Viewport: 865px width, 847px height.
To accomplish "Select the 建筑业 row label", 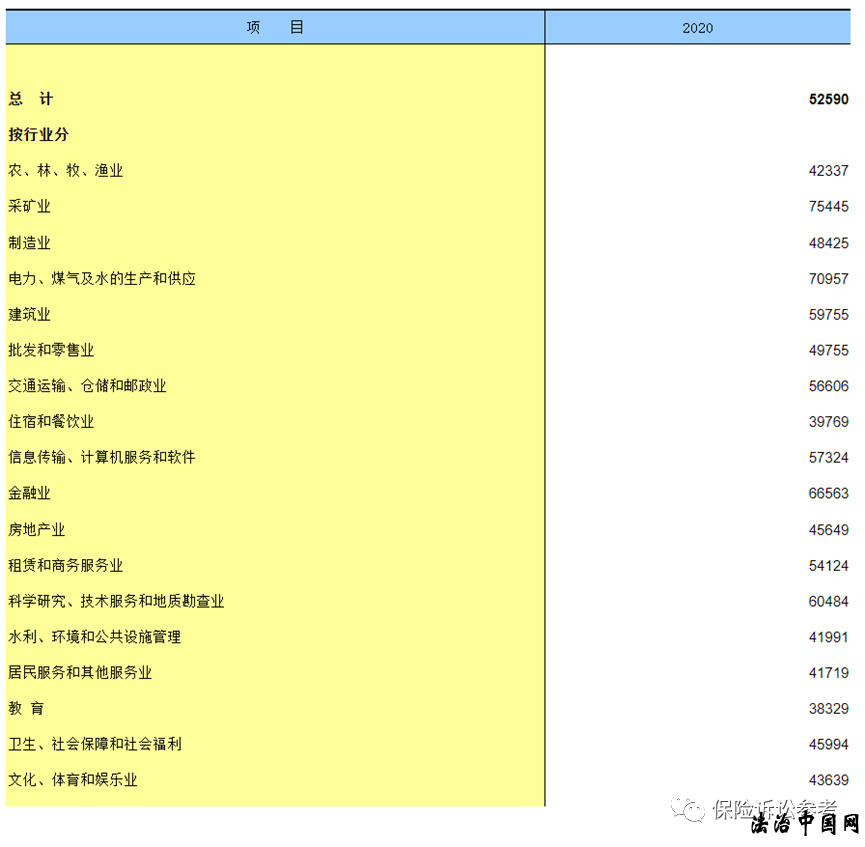I will (x=29, y=315).
